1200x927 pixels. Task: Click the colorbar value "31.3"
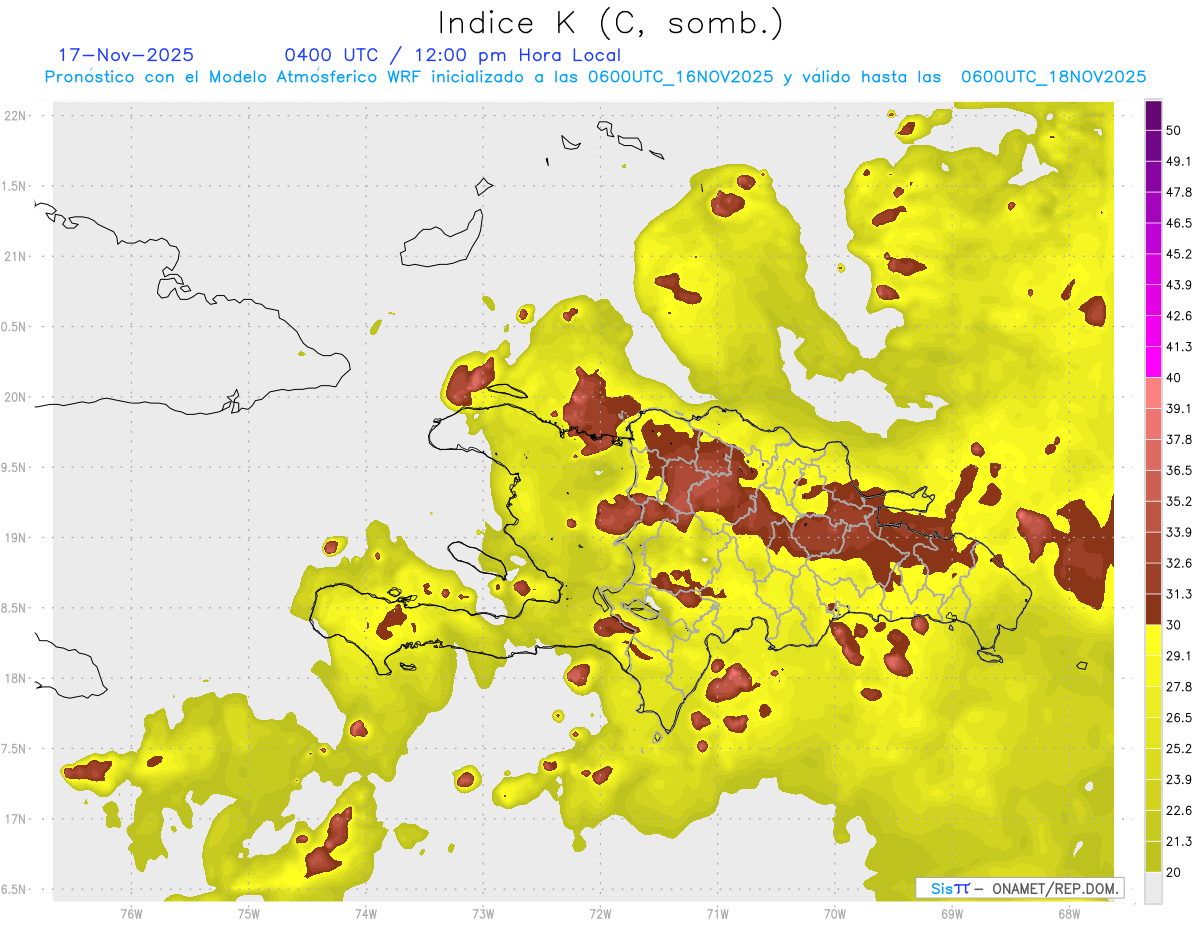tap(1179, 594)
